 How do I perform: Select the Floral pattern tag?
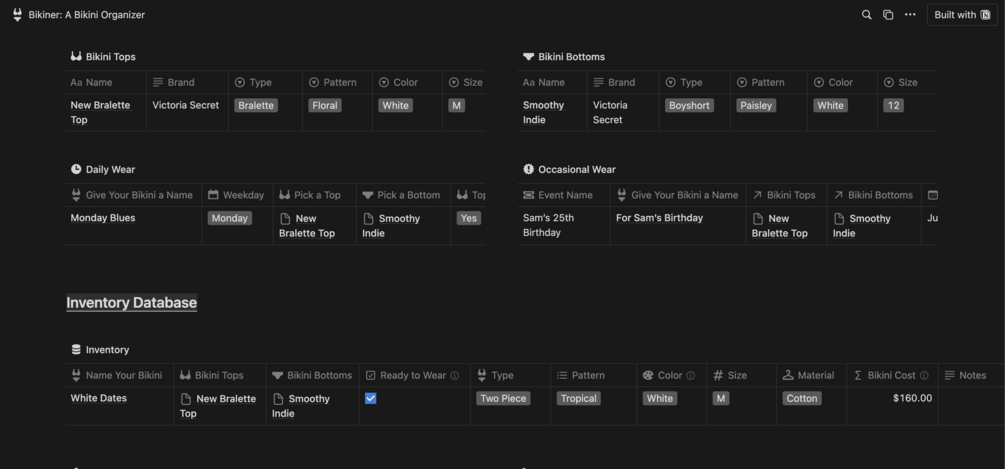tap(324, 105)
